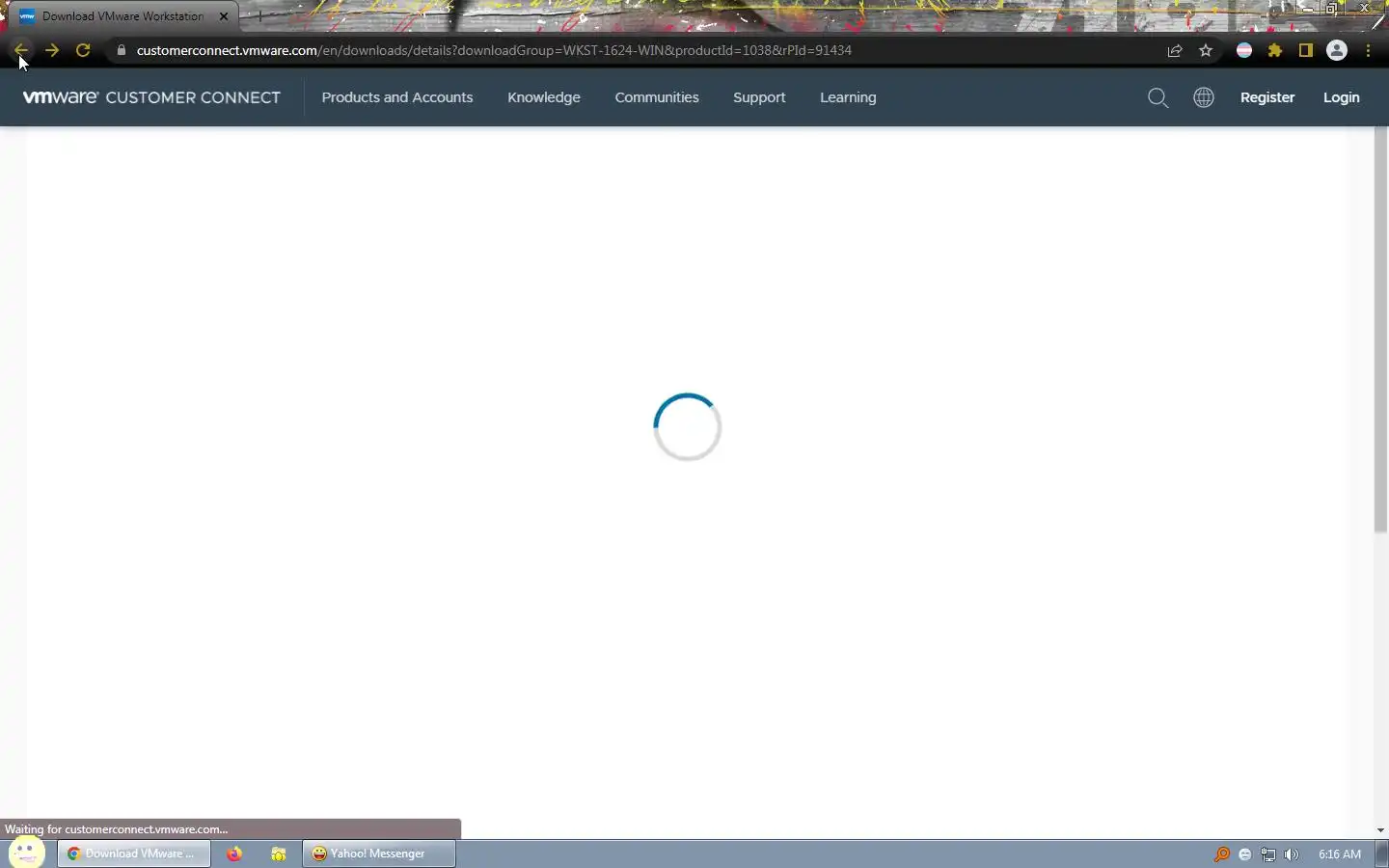Select the Download VMware Workstation tab
Screen dimensions: 1389x868
(x=123, y=16)
